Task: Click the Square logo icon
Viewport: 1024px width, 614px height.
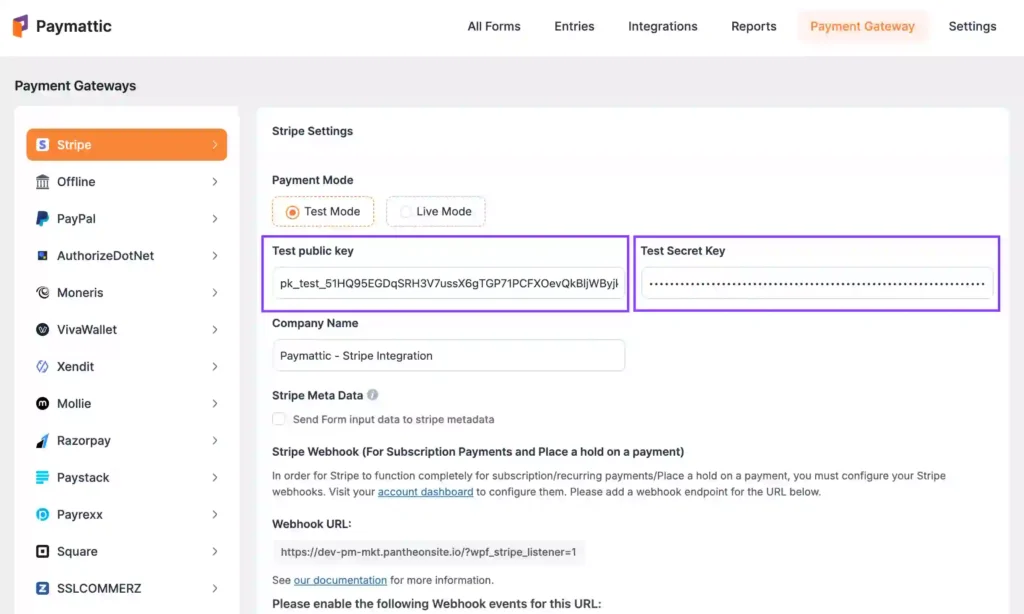Action: coord(42,551)
